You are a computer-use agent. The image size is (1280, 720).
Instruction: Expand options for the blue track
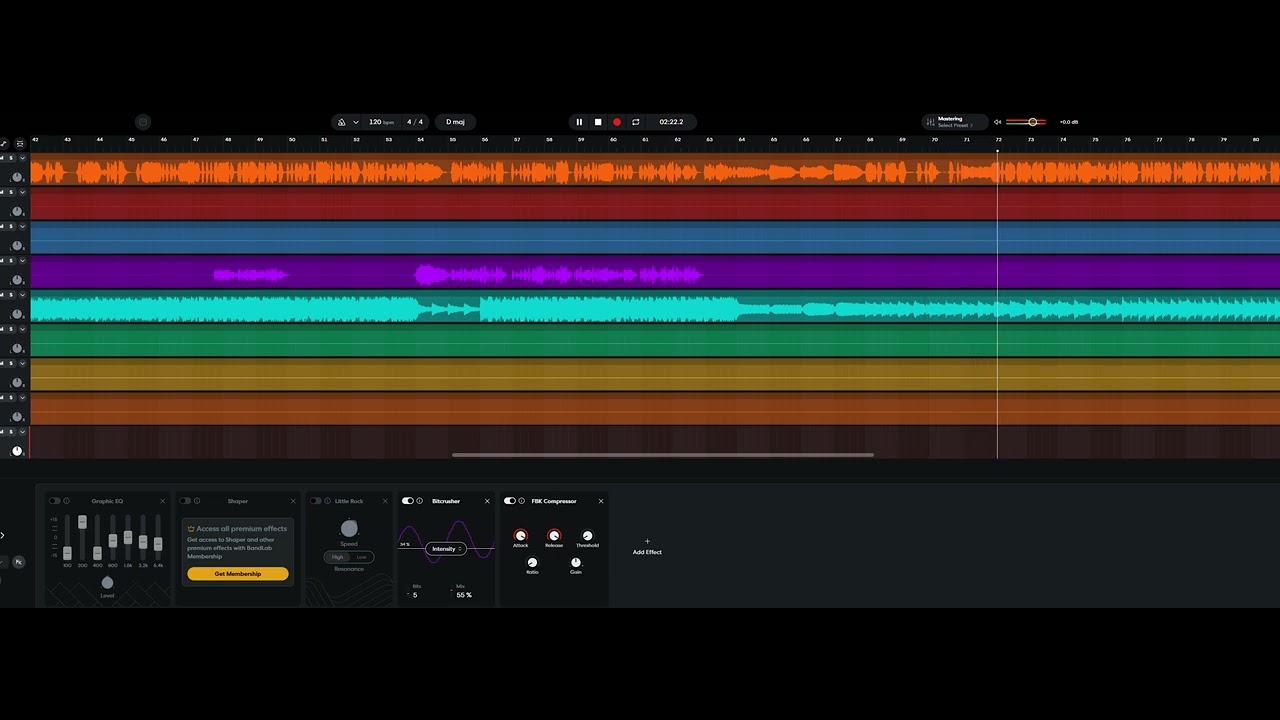(22, 226)
